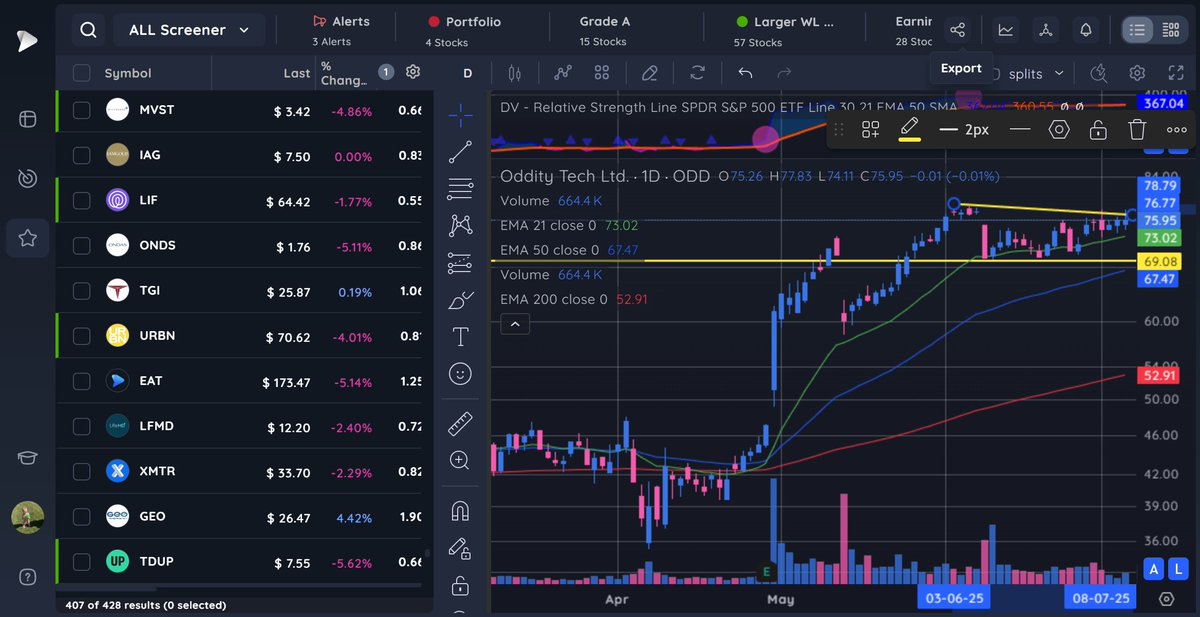Click the filter count badge 1
Image resolution: width=1200 pixels, height=617 pixels.
point(386,72)
